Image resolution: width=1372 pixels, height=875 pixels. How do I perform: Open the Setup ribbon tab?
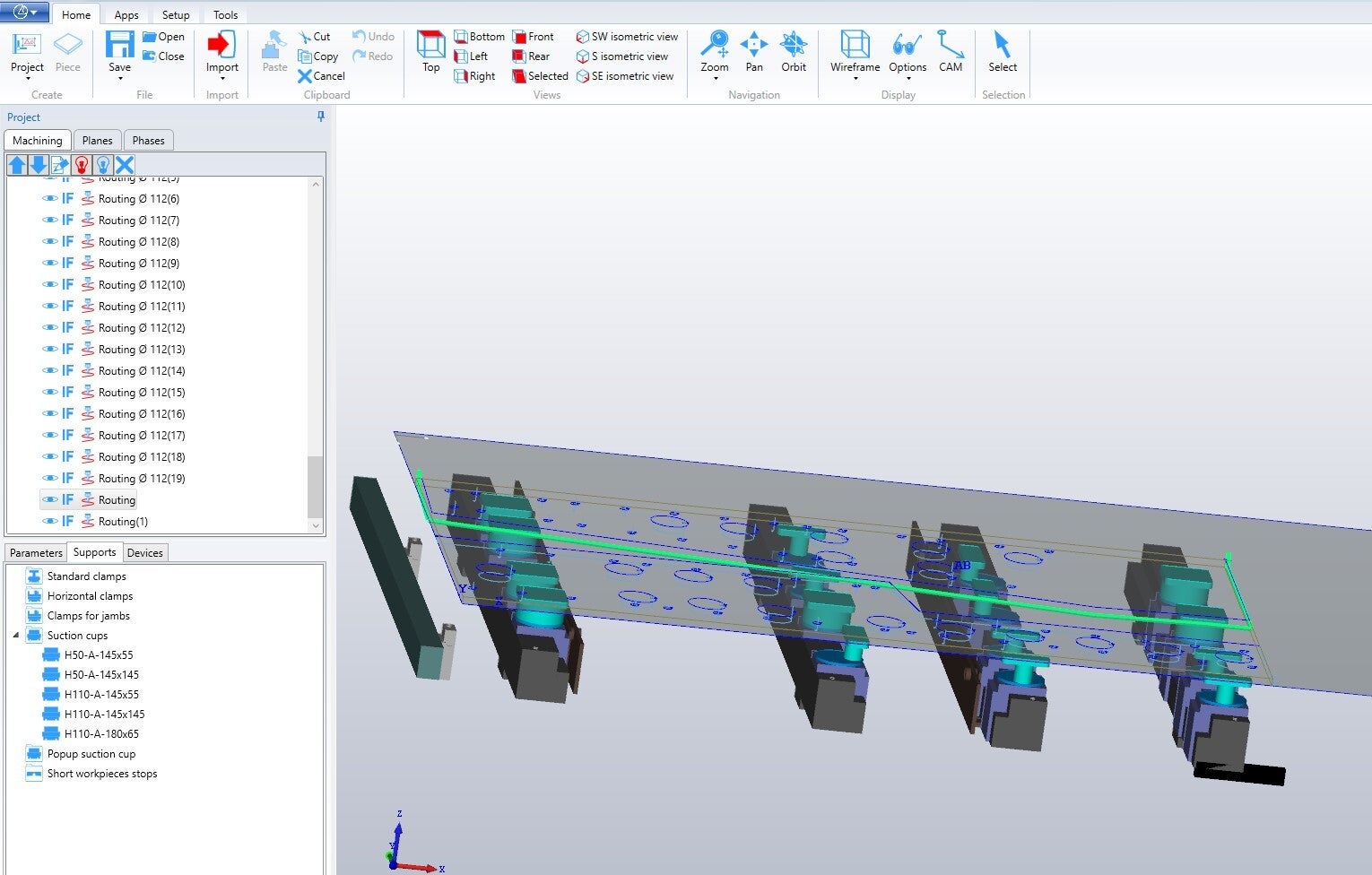coord(176,15)
